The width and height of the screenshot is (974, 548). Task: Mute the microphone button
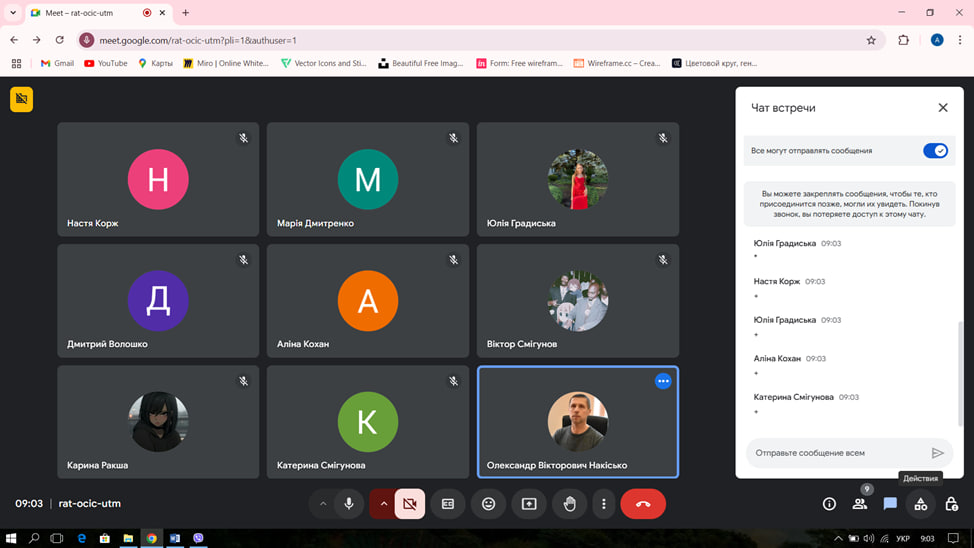tap(349, 504)
